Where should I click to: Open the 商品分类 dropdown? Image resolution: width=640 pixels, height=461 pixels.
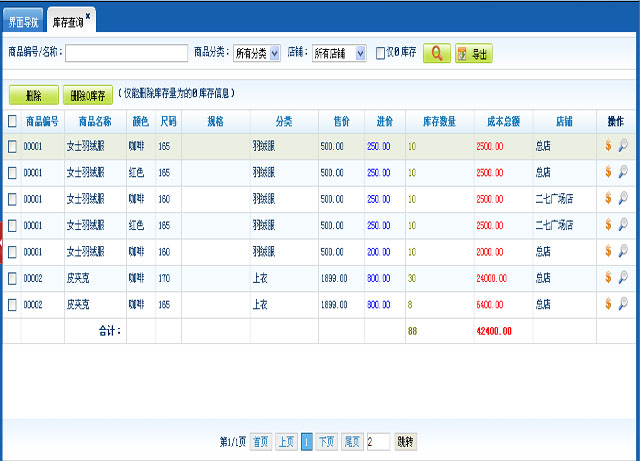click(256, 53)
